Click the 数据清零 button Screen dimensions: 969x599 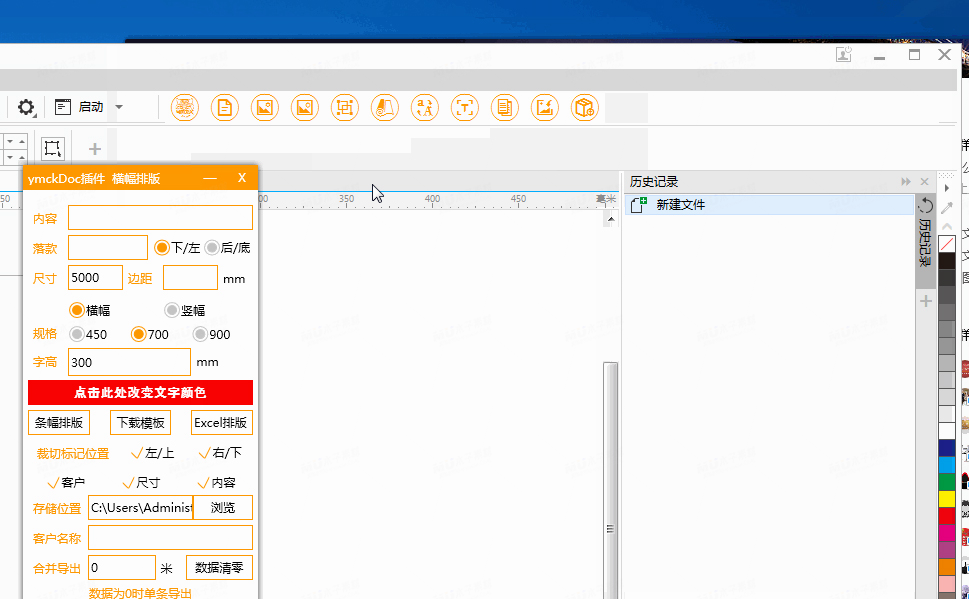tap(219, 567)
